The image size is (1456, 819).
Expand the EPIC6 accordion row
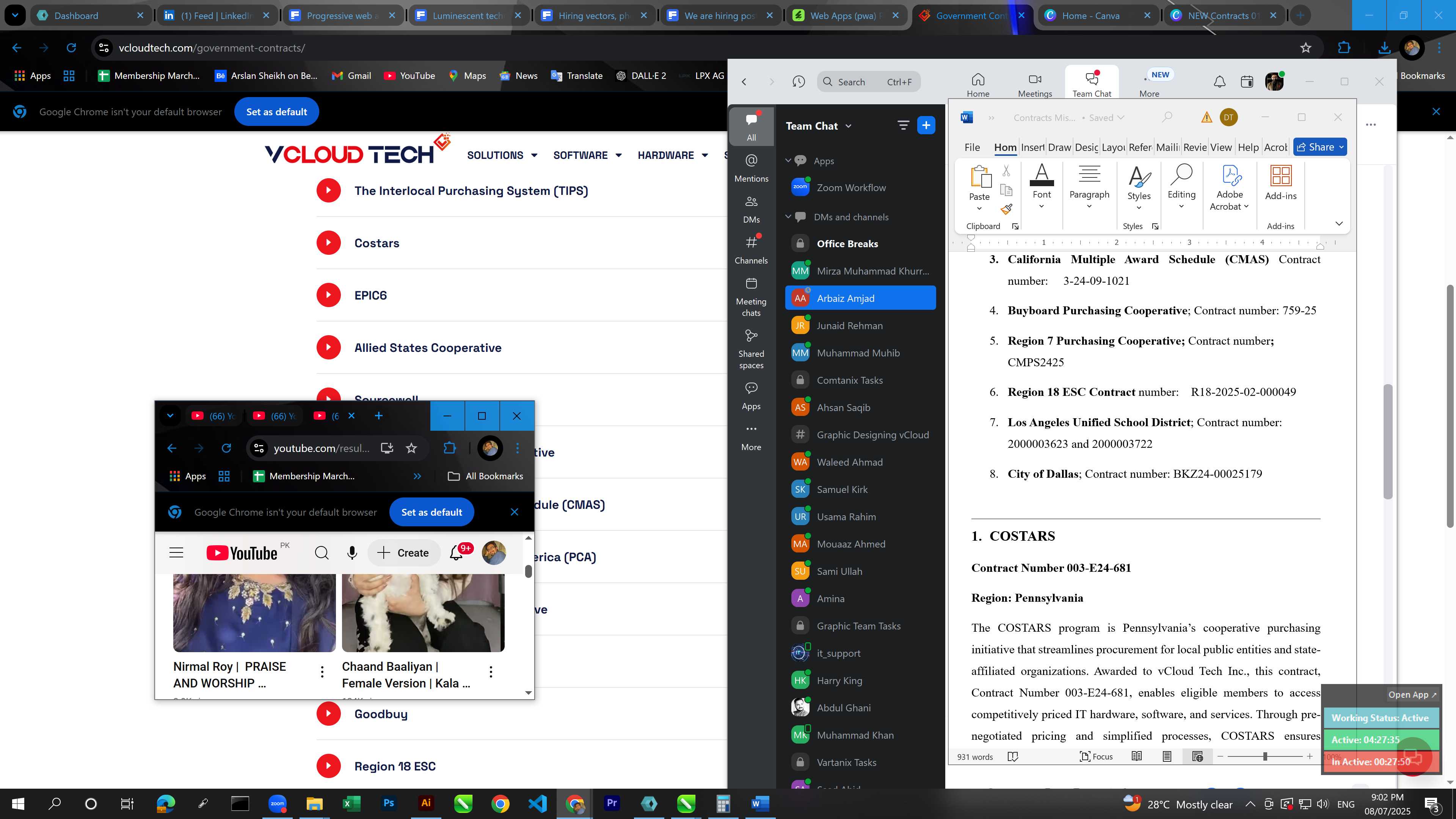click(521, 295)
